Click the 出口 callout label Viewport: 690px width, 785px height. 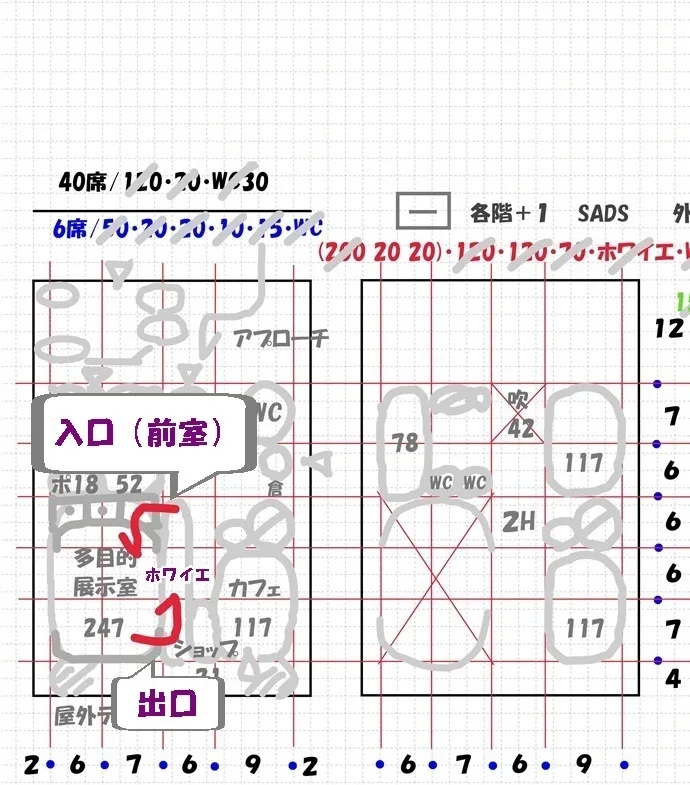pos(166,704)
